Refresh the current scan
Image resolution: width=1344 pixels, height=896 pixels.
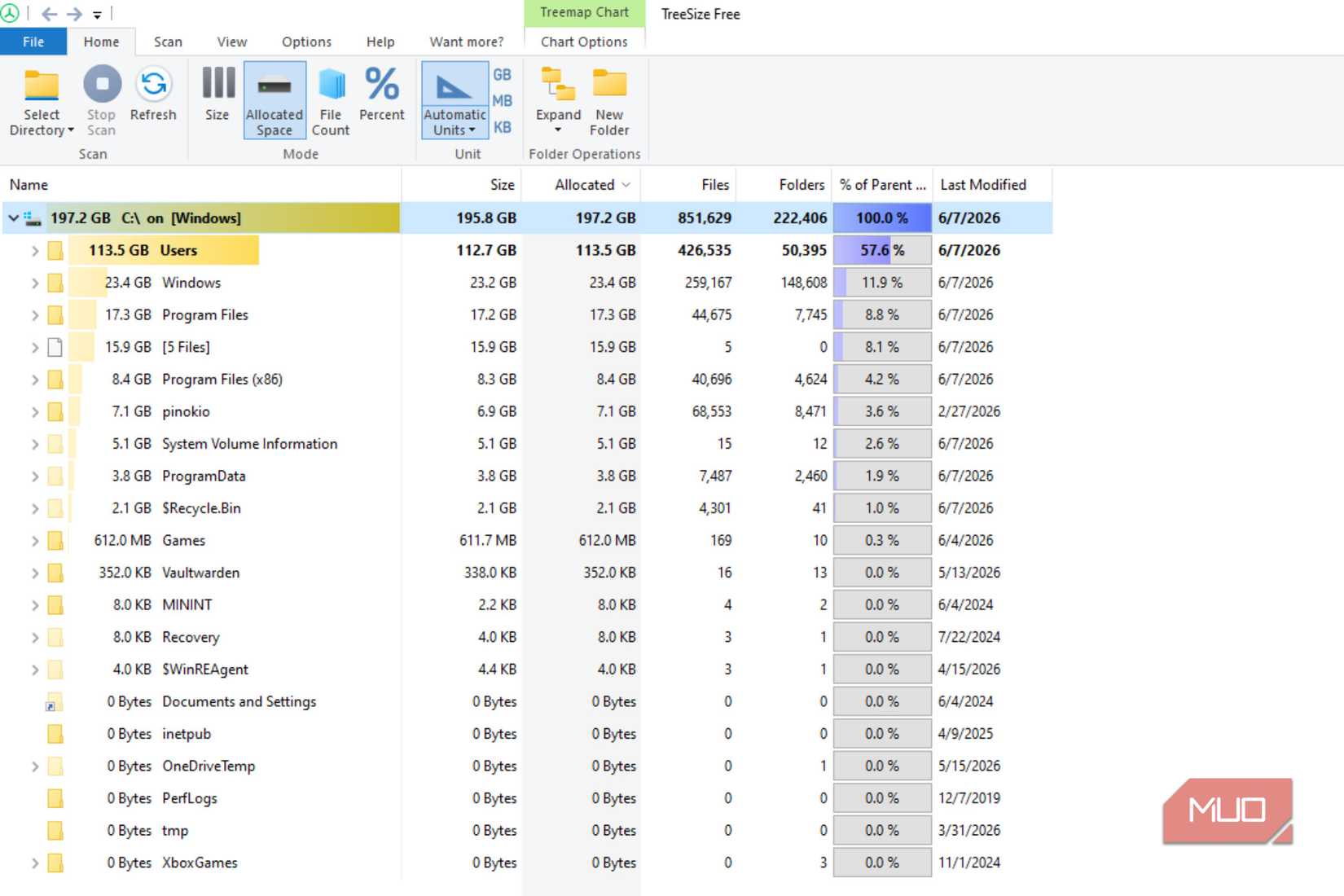tap(153, 94)
